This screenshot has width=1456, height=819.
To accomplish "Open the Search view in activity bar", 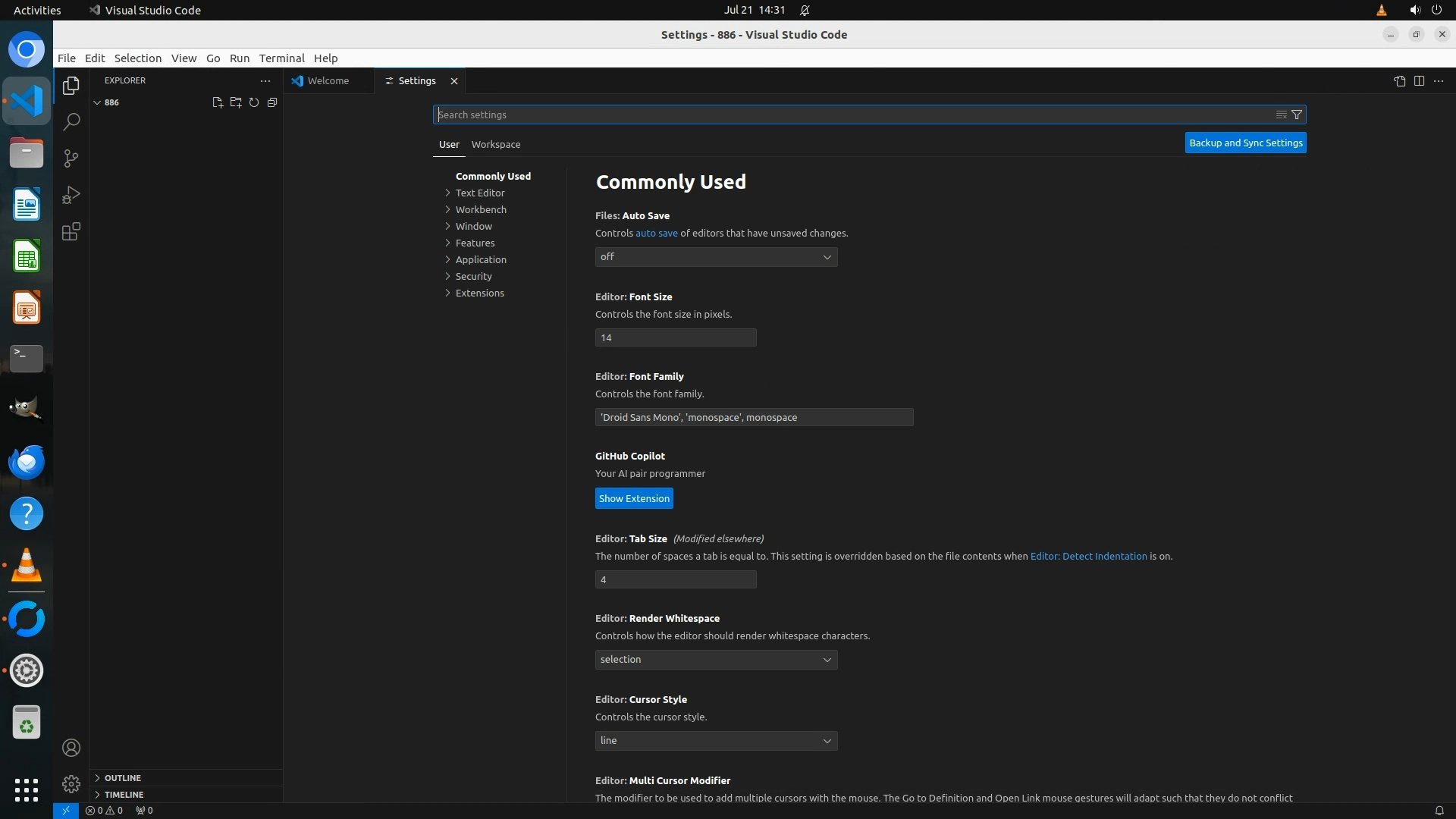I will 71,122.
